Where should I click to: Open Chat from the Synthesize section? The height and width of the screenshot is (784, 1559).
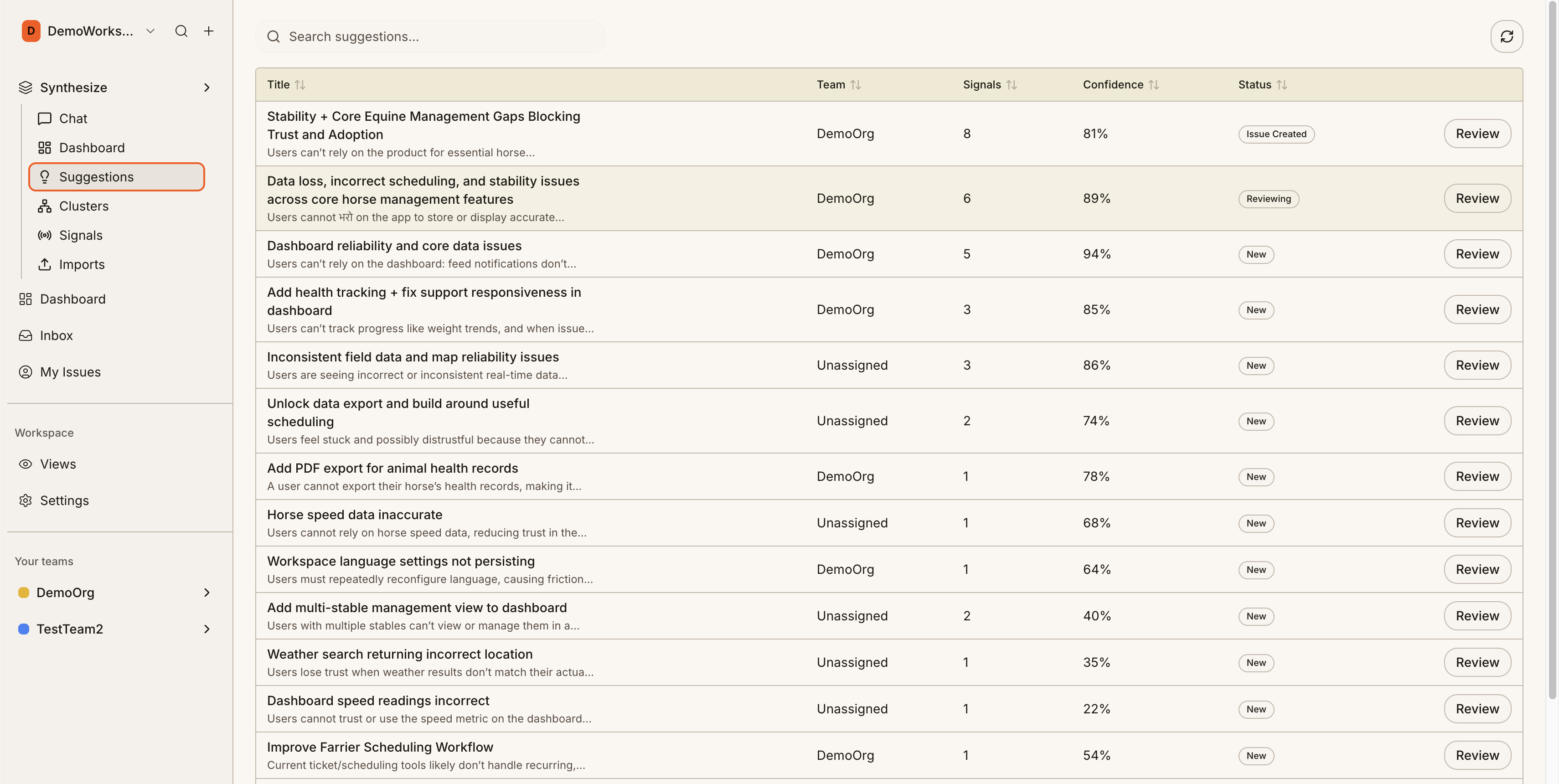click(72, 119)
